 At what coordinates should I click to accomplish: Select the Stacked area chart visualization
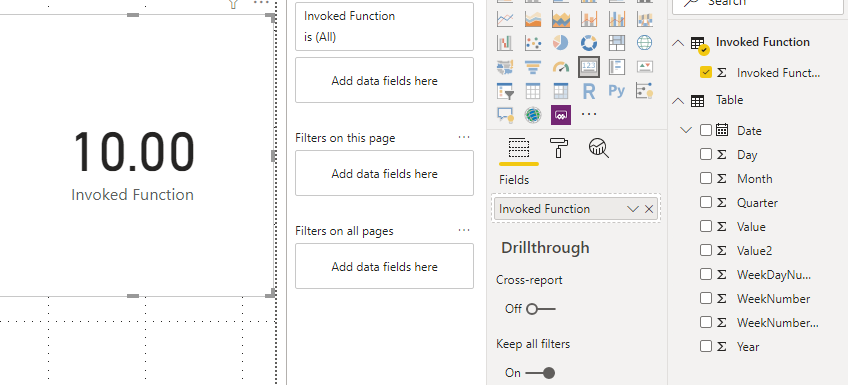[561, 19]
